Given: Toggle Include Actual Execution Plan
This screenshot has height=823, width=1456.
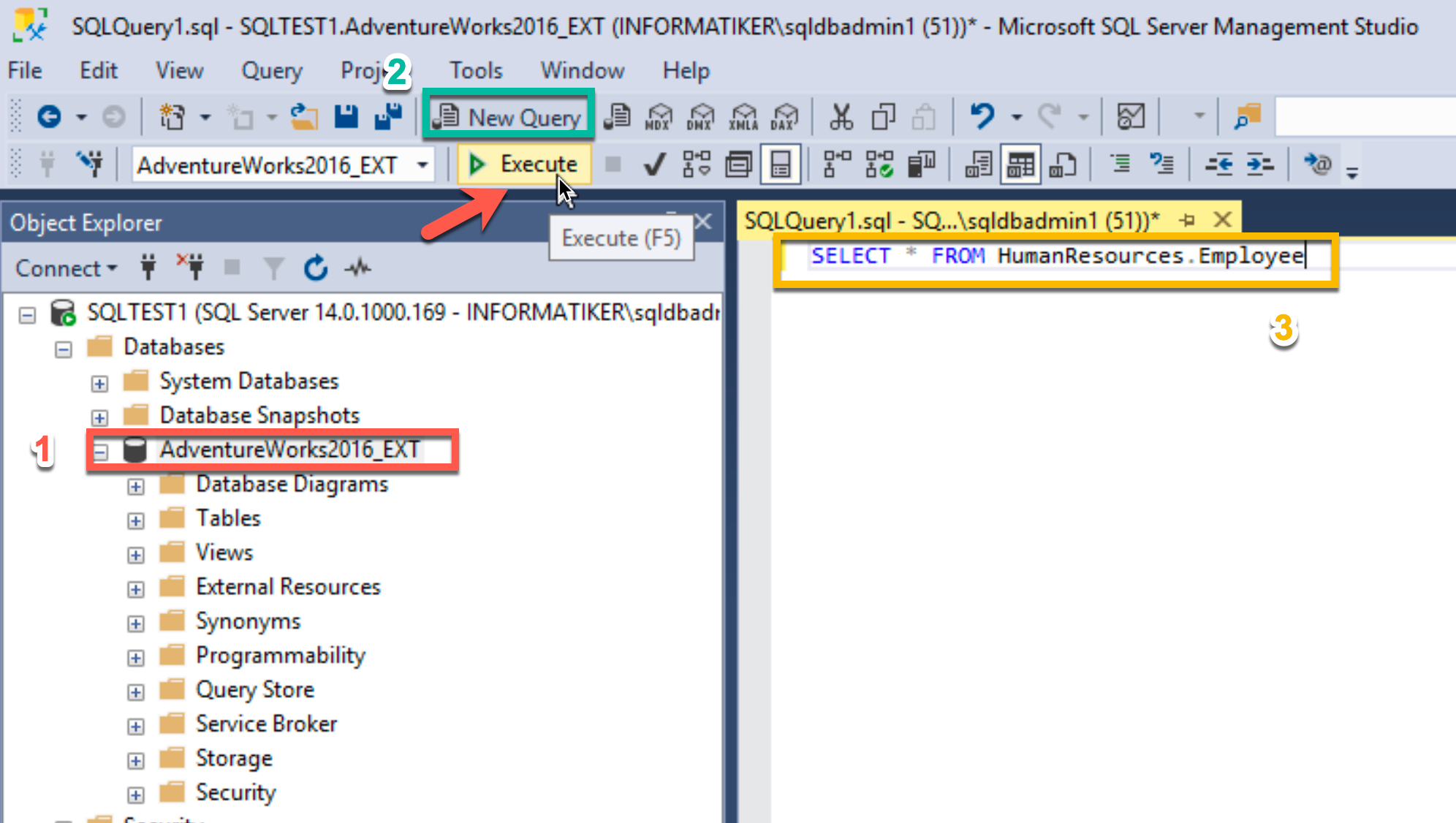Looking at the screenshot, I should pyautogui.click(x=837, y=164).
